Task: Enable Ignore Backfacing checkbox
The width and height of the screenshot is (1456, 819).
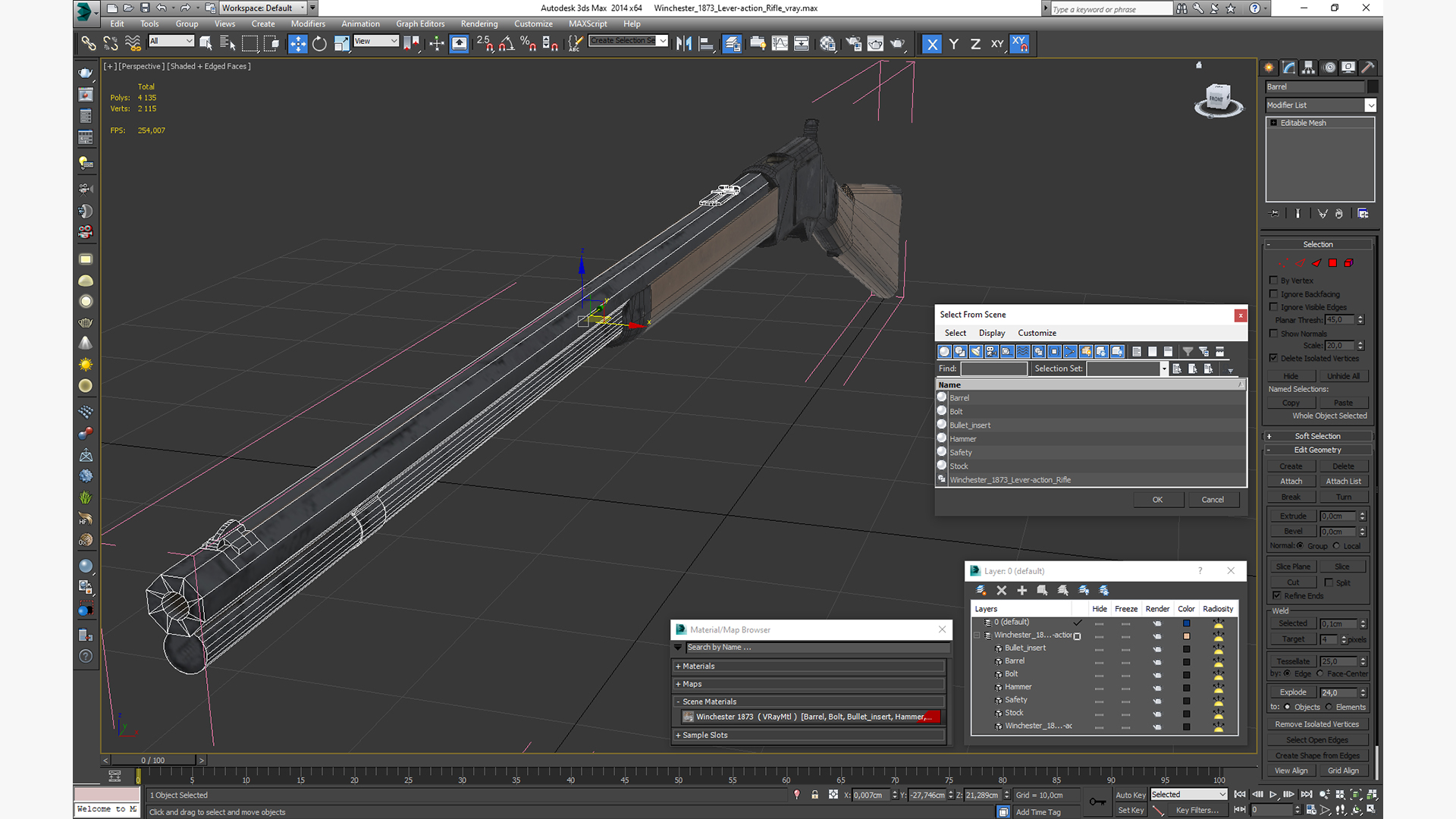Action: pyautogui.click(x=1274, y=294)
